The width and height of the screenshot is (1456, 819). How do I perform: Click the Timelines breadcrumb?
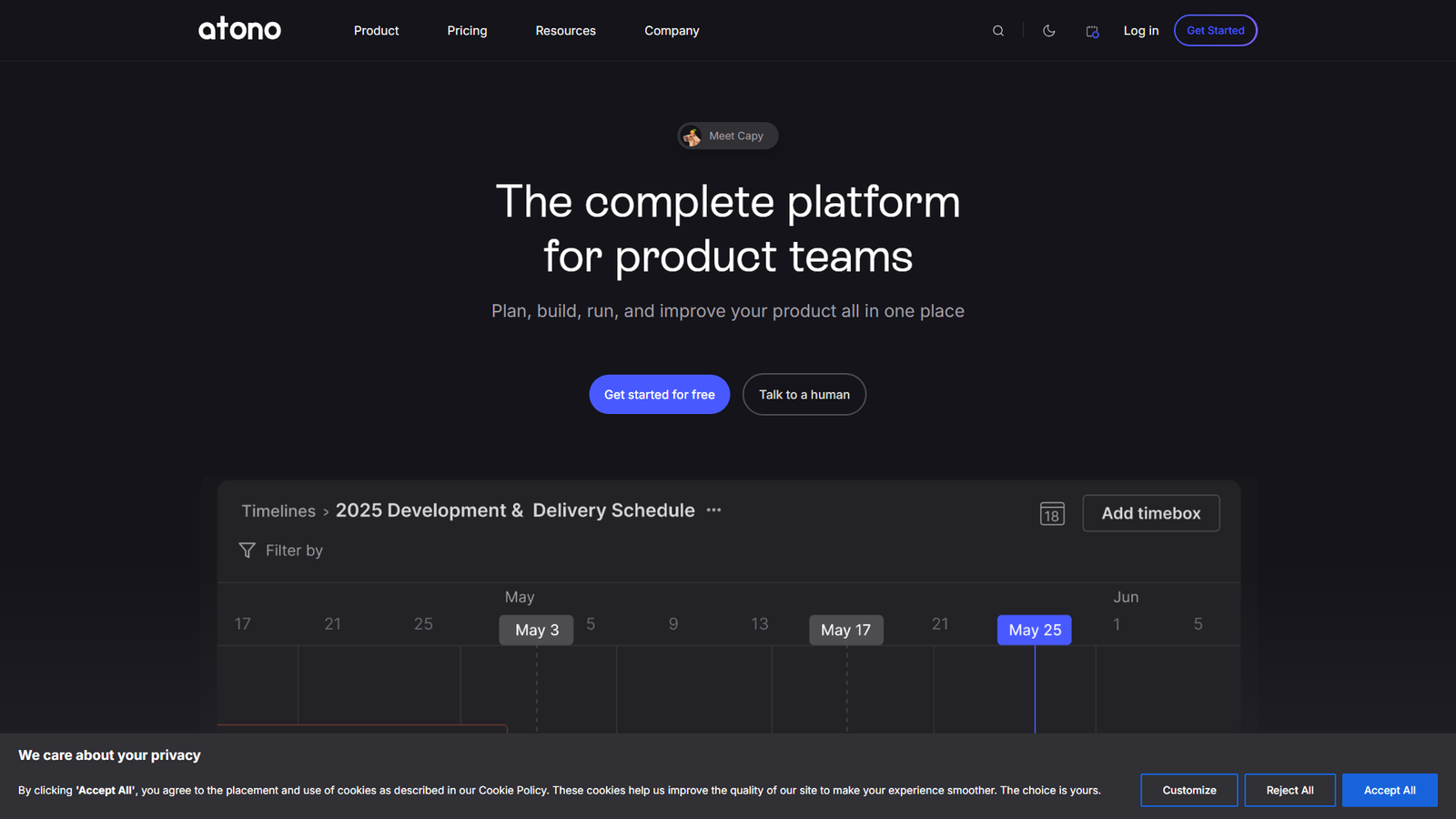point(278,511)
